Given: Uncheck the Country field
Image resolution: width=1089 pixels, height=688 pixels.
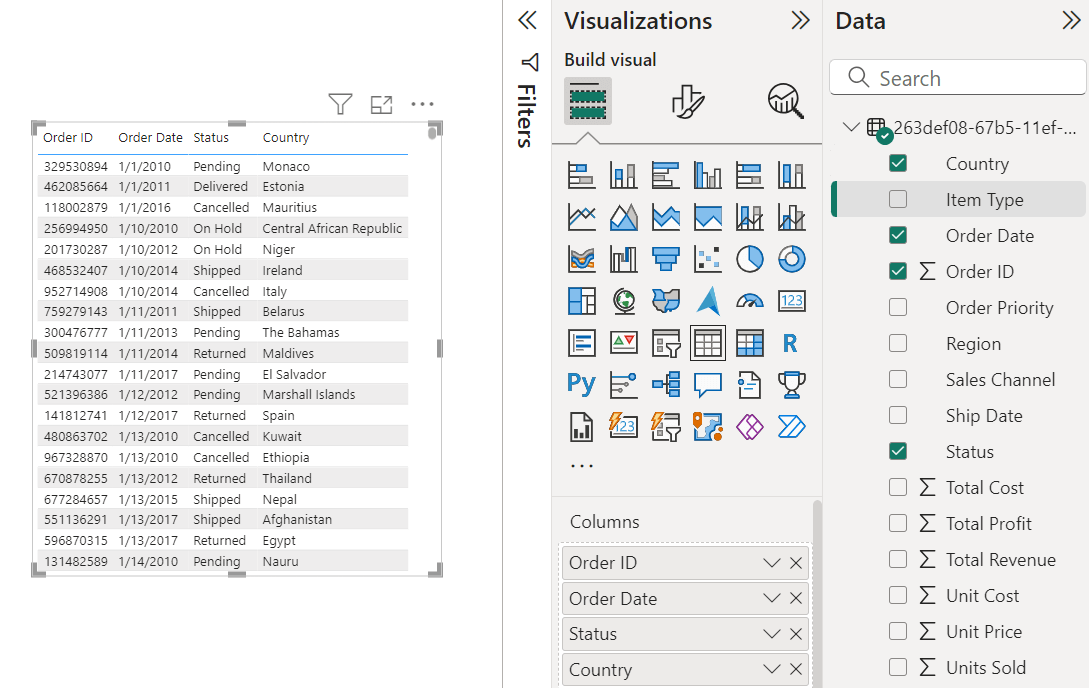Looking at the screenshot, I should [x=897, y=163].
